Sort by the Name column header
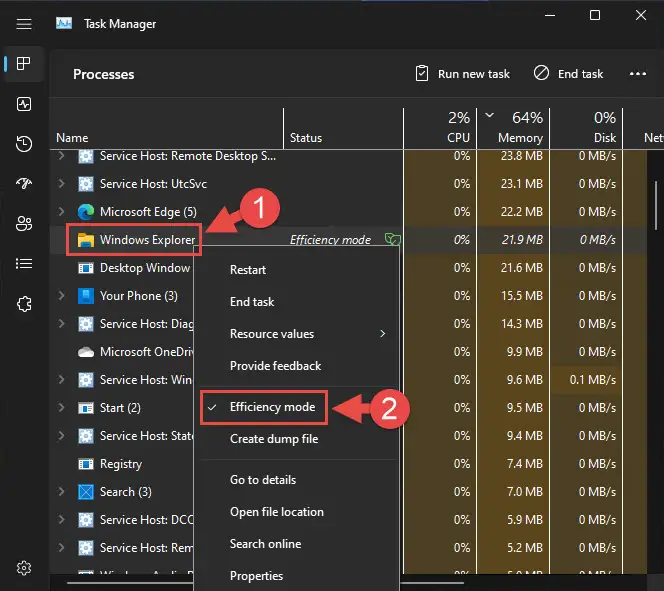664x591 pixels. coord(166,129)
